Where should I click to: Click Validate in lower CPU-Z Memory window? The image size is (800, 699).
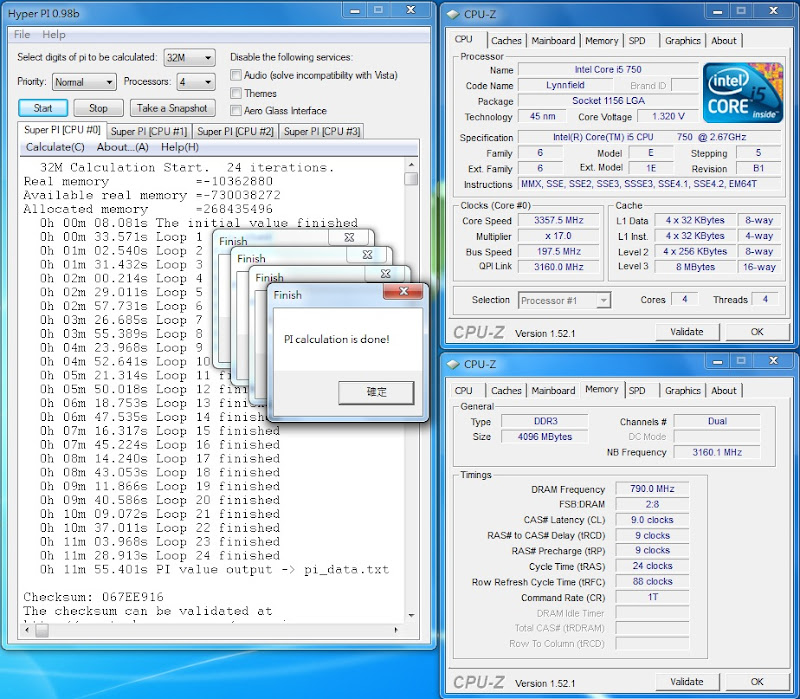pyautogui.click(x=687, y=682)
